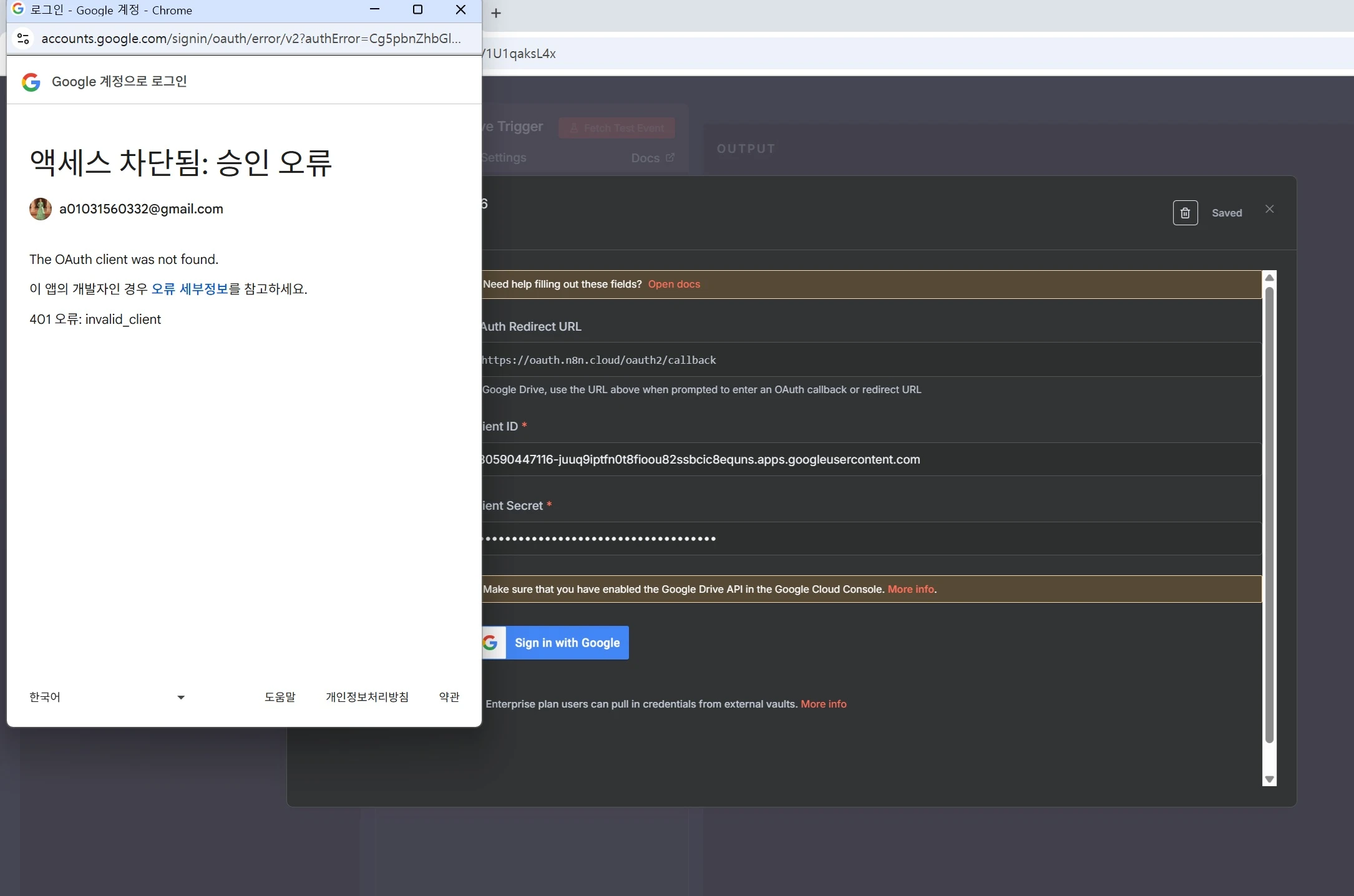Image resolution: width=1354 pixels, height=896 pixels.
Task: Expand the 한국어 language dropdown
Action: [x=107, y=697]
